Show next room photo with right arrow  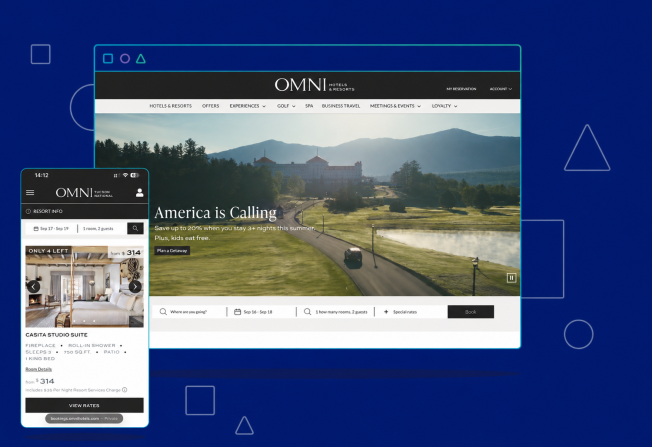point(135,286)
